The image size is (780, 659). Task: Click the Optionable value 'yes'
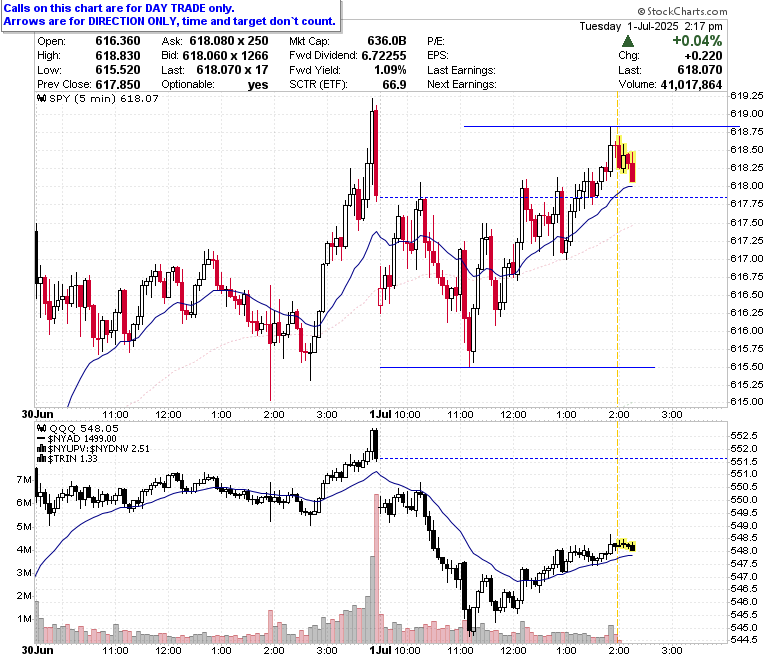coord(258,85)
